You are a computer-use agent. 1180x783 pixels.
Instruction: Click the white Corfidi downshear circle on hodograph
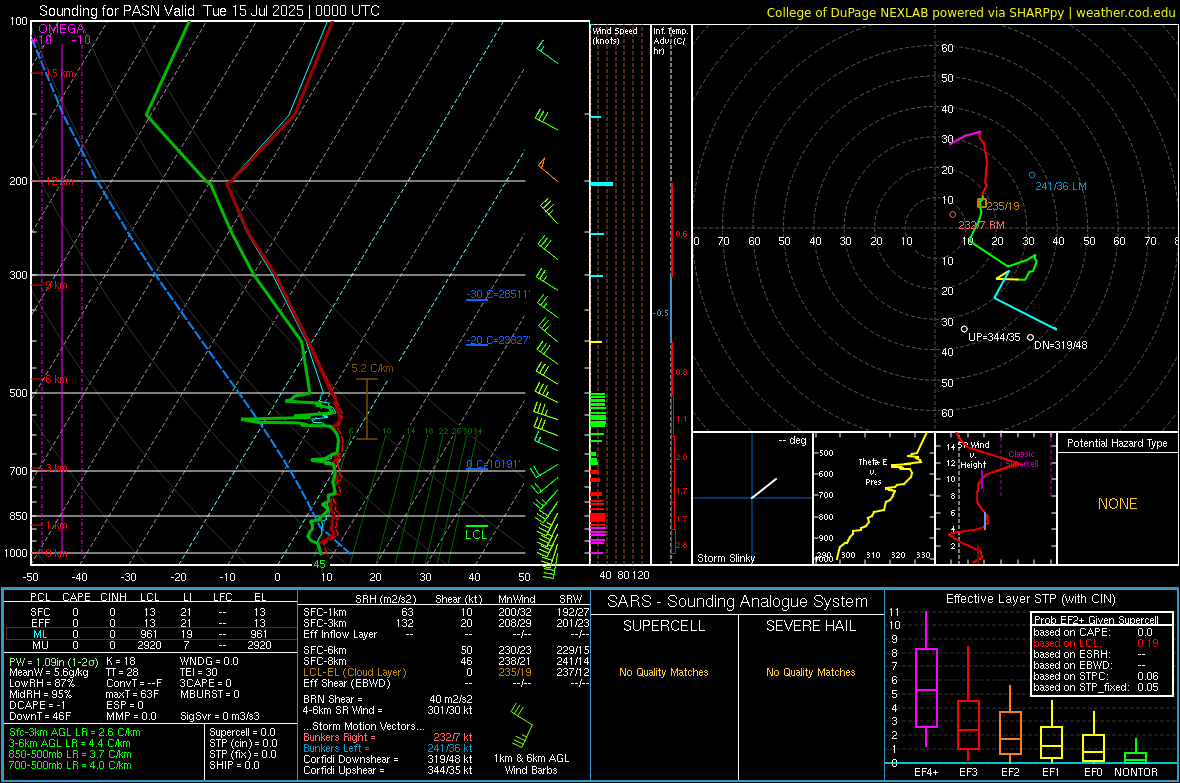click(1030, 337)
